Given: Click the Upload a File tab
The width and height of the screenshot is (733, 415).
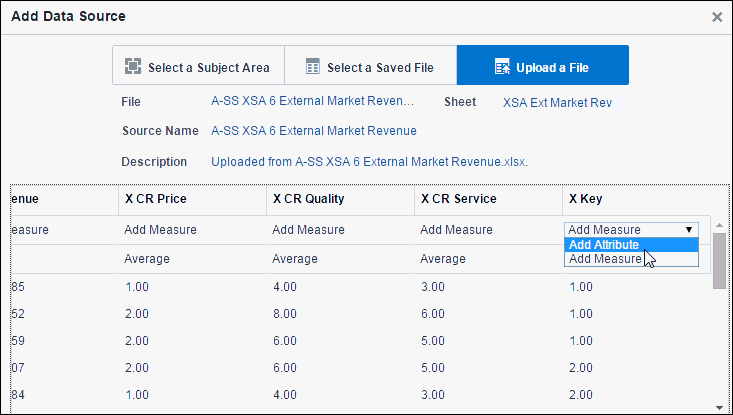Looking at the screenshot, I should click(x=543, y=65).
